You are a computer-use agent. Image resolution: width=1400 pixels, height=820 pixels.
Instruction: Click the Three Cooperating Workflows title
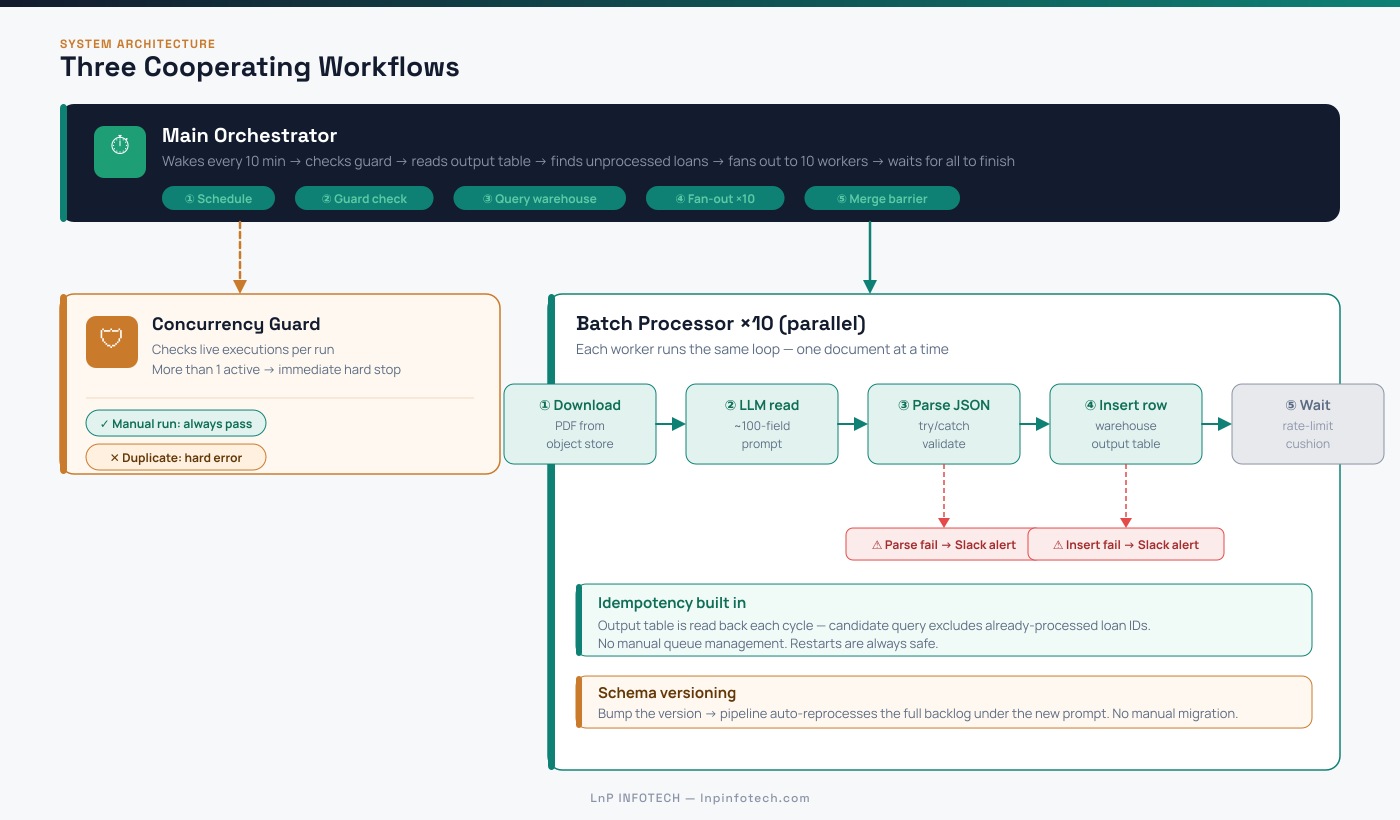[x=260, y=67]
